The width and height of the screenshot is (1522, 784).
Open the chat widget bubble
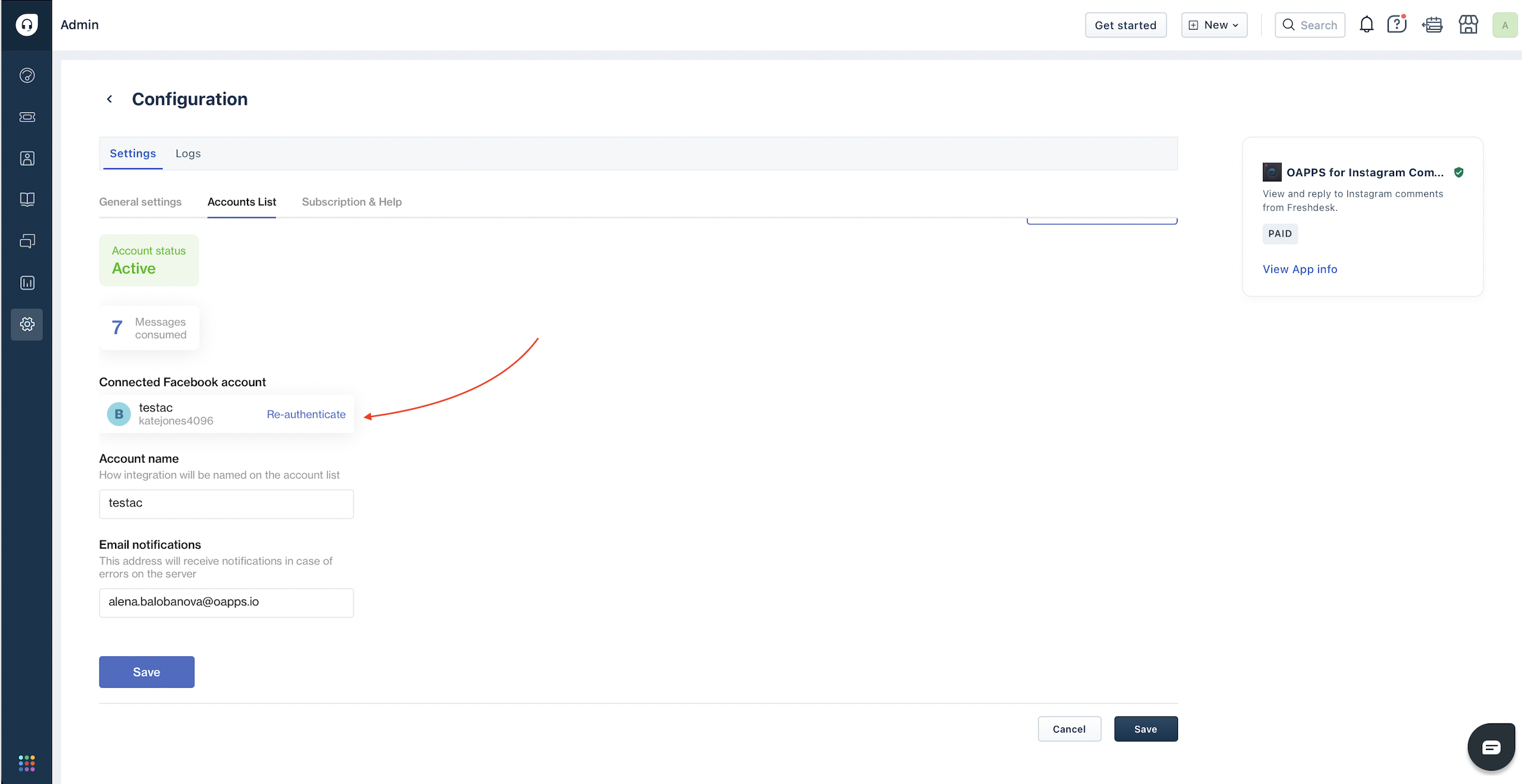pos(1491,747)
